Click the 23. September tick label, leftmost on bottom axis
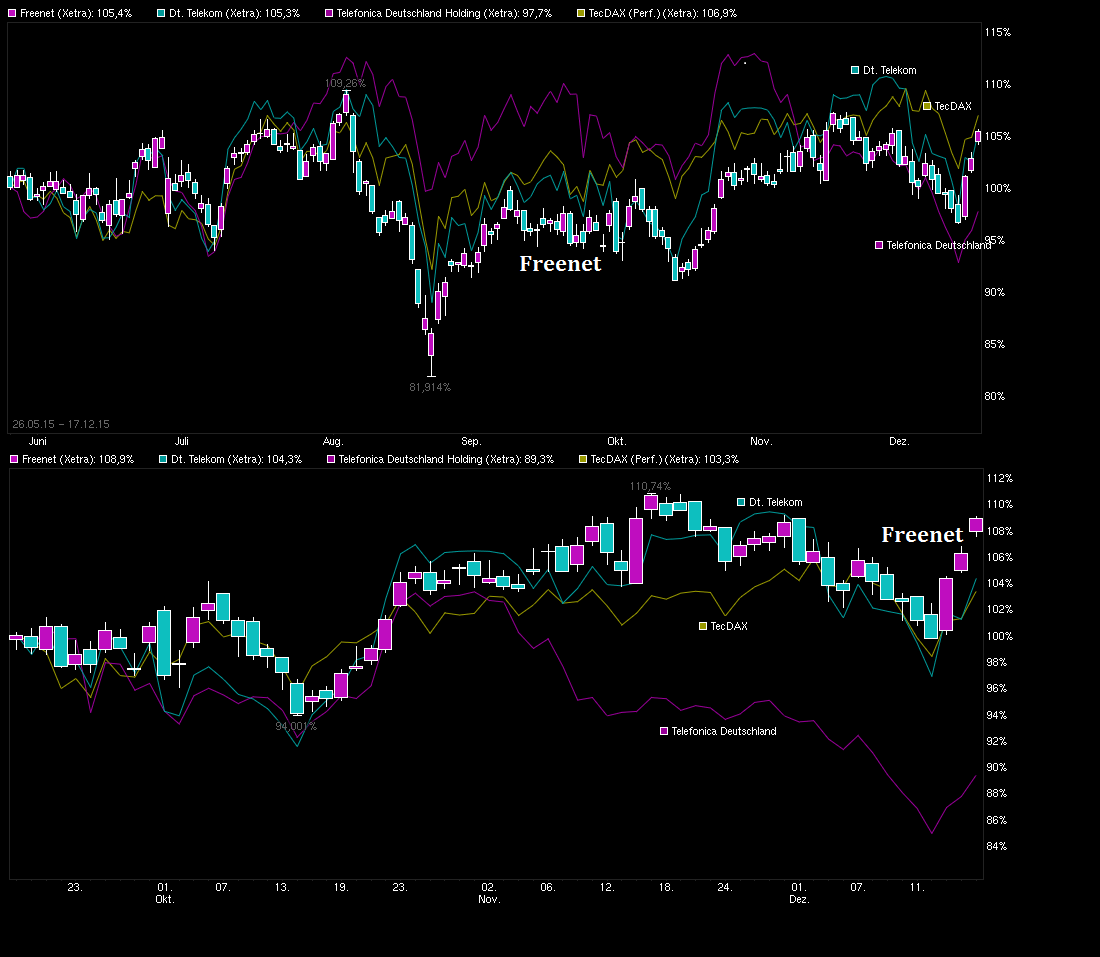This screenshot has width=1100, height=957. pos(75,888)
